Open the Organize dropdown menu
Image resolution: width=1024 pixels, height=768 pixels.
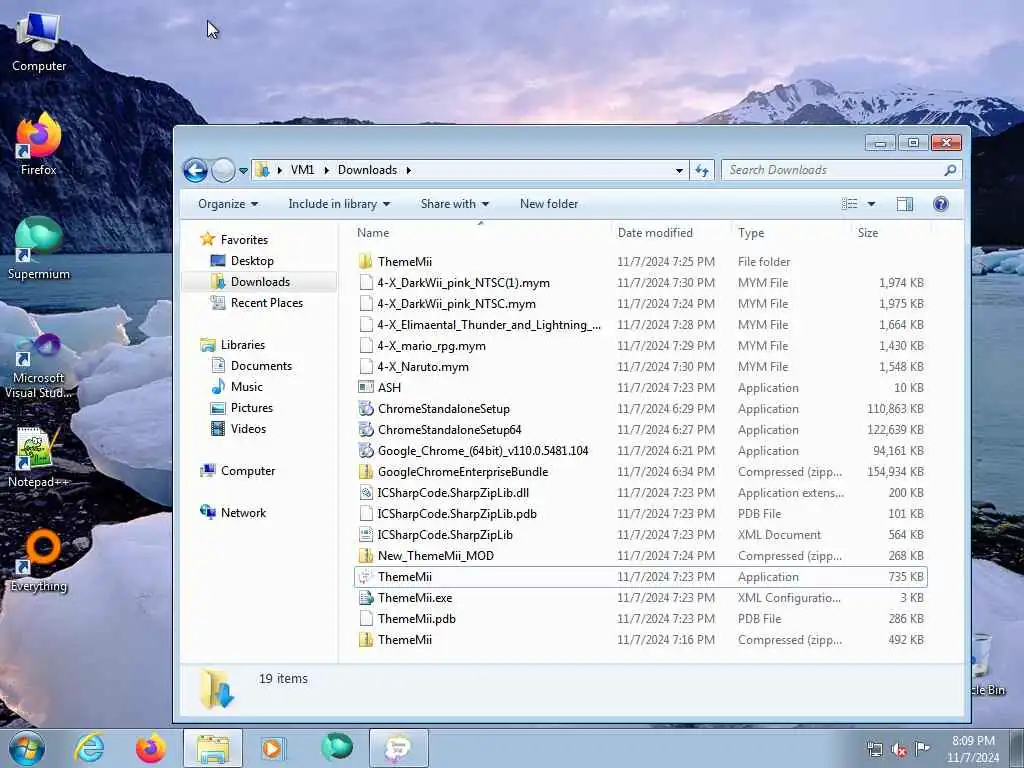pyautogui.click(x=228, y=204)
